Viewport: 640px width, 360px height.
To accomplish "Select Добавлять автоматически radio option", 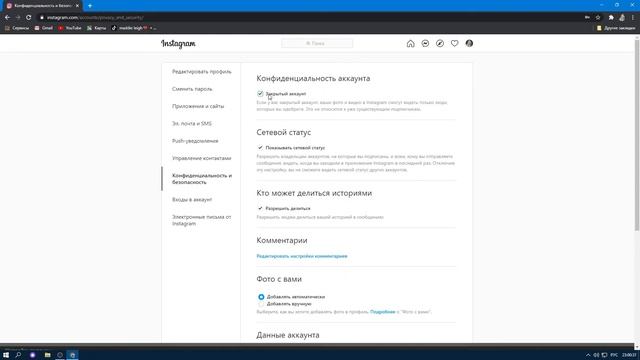I will tap(261, 297).
